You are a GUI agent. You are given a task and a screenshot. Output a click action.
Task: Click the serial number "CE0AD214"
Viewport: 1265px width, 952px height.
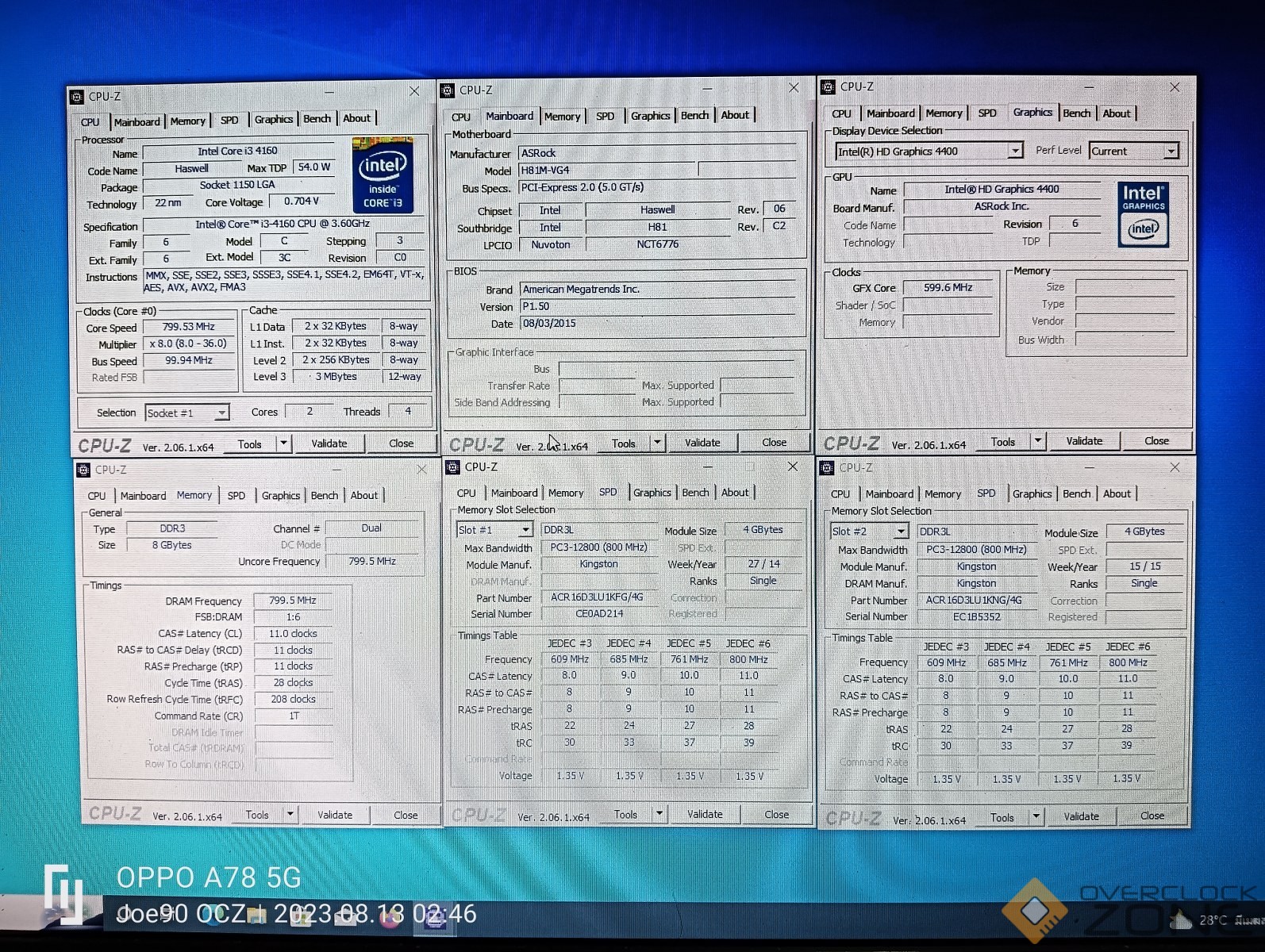tap(599, 614)
